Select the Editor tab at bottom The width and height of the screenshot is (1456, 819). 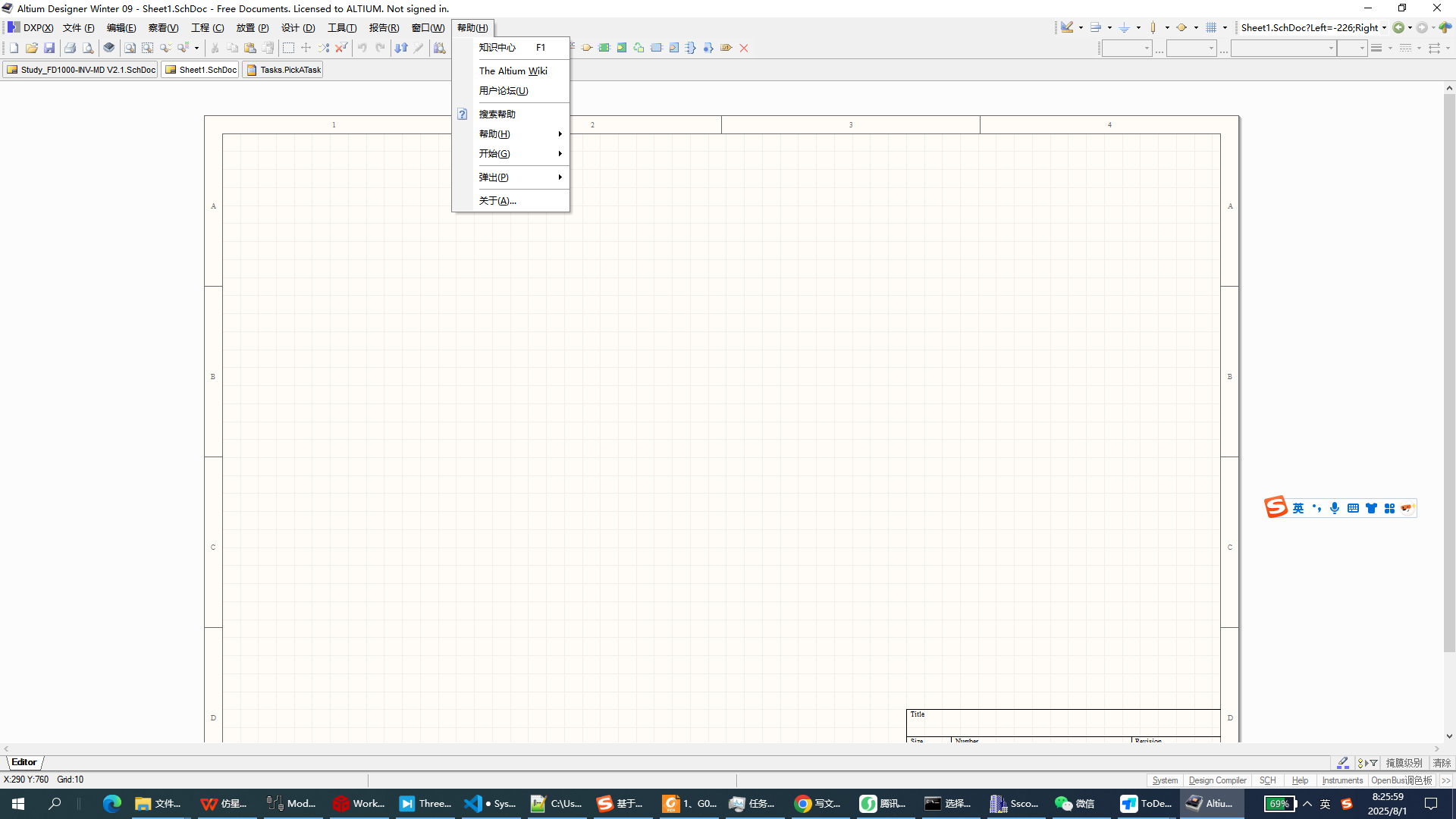pyautogui.click(x=24, y=762)
